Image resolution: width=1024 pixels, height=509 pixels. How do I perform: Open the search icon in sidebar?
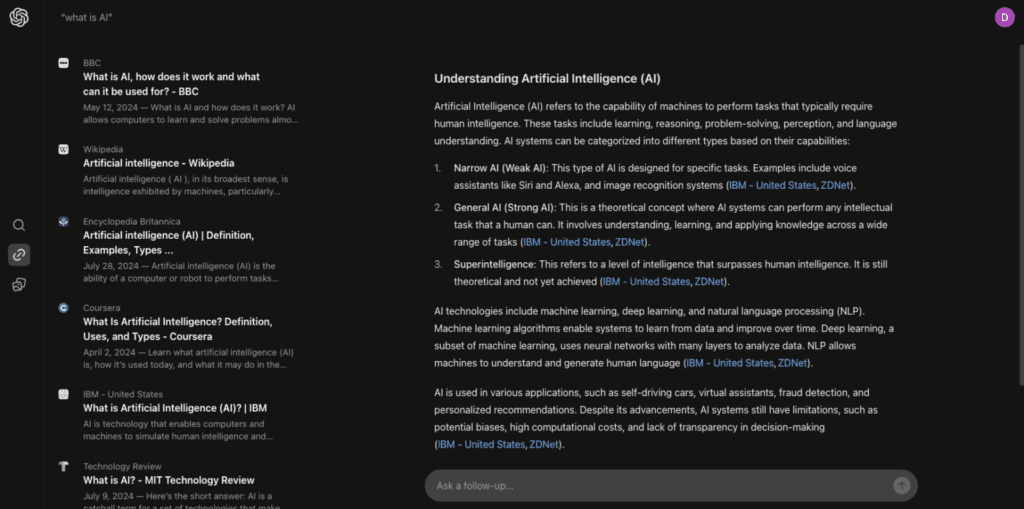(x=19, y=225)
